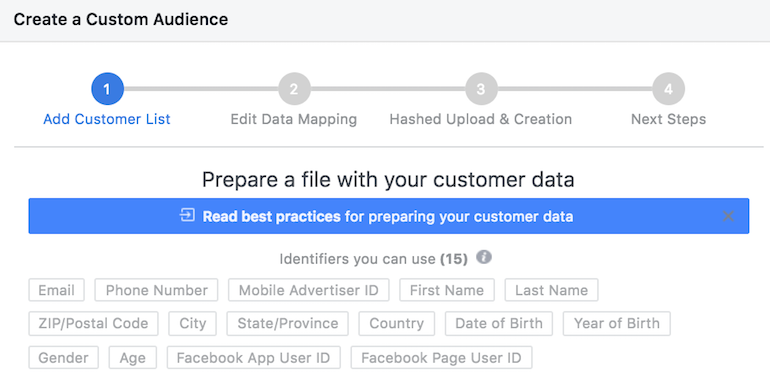
Task: Choose Facebook Page User ID tag
Action: [441, 357]
